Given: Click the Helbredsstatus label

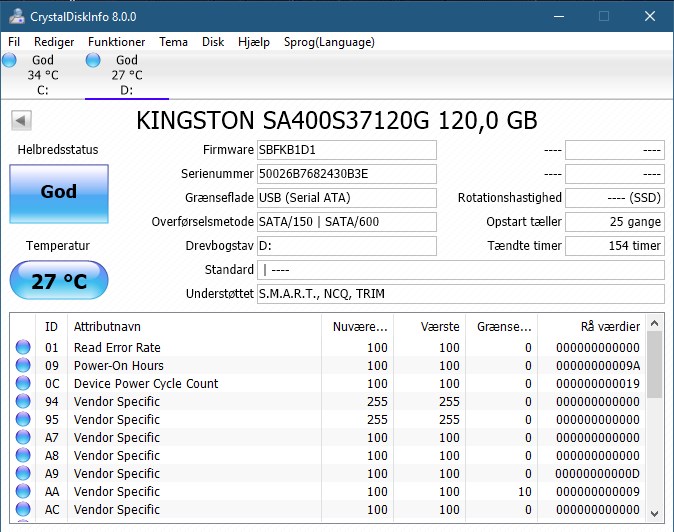Looking at the screenshot, I should [x=58, y=150].
